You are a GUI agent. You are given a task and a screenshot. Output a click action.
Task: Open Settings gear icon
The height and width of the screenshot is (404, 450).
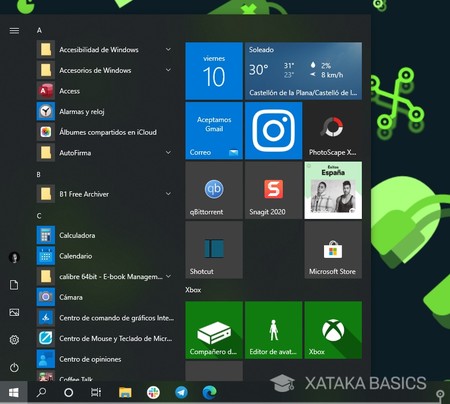[x=14, y=340]
